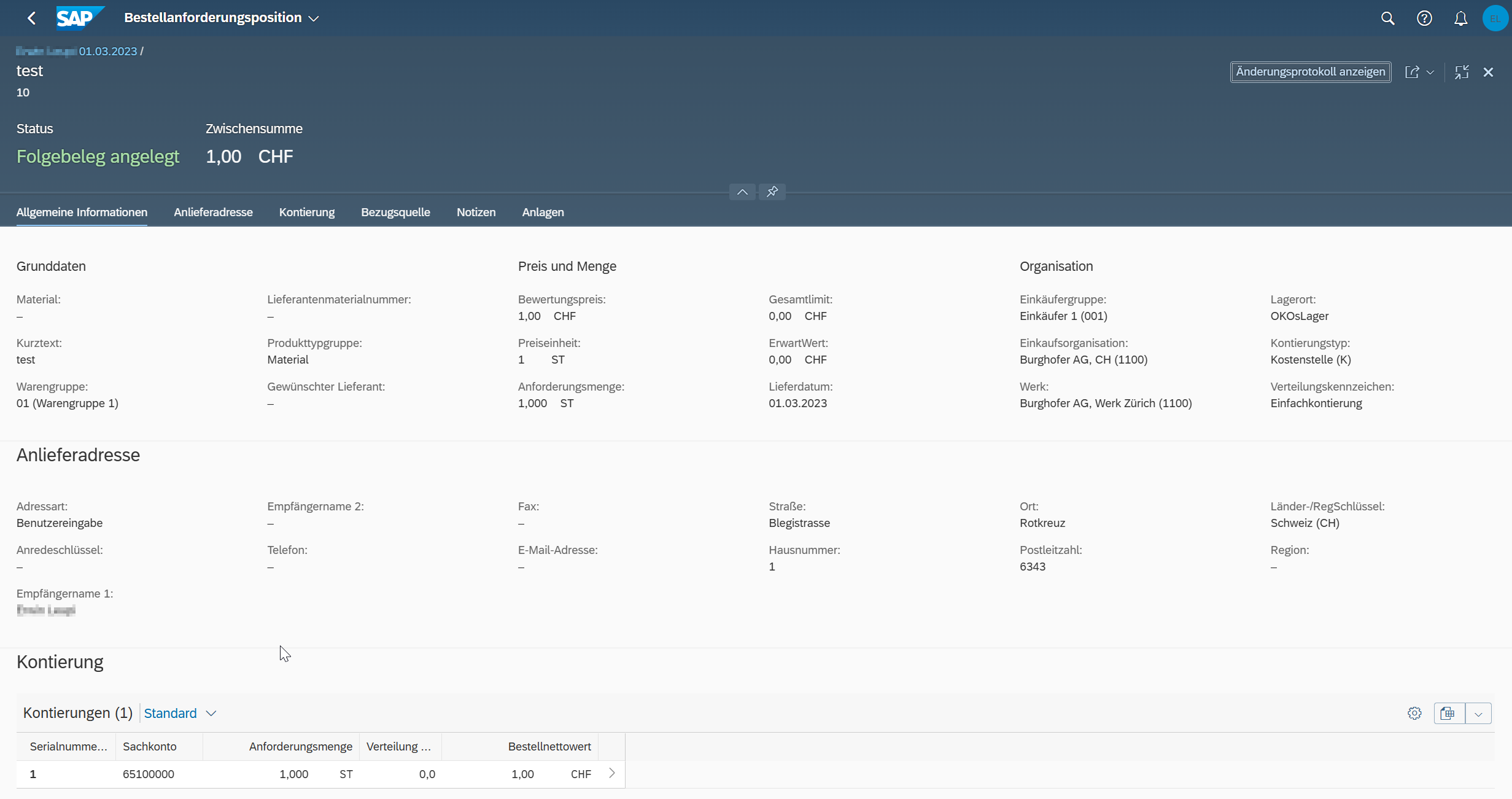Close the detail page with X
Viewport: 1512px width, 799px height.
point(1488,72)
